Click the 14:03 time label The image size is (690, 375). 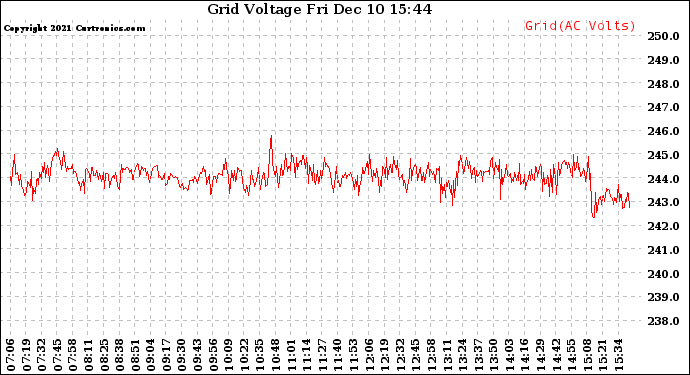[x=510, y=355]
